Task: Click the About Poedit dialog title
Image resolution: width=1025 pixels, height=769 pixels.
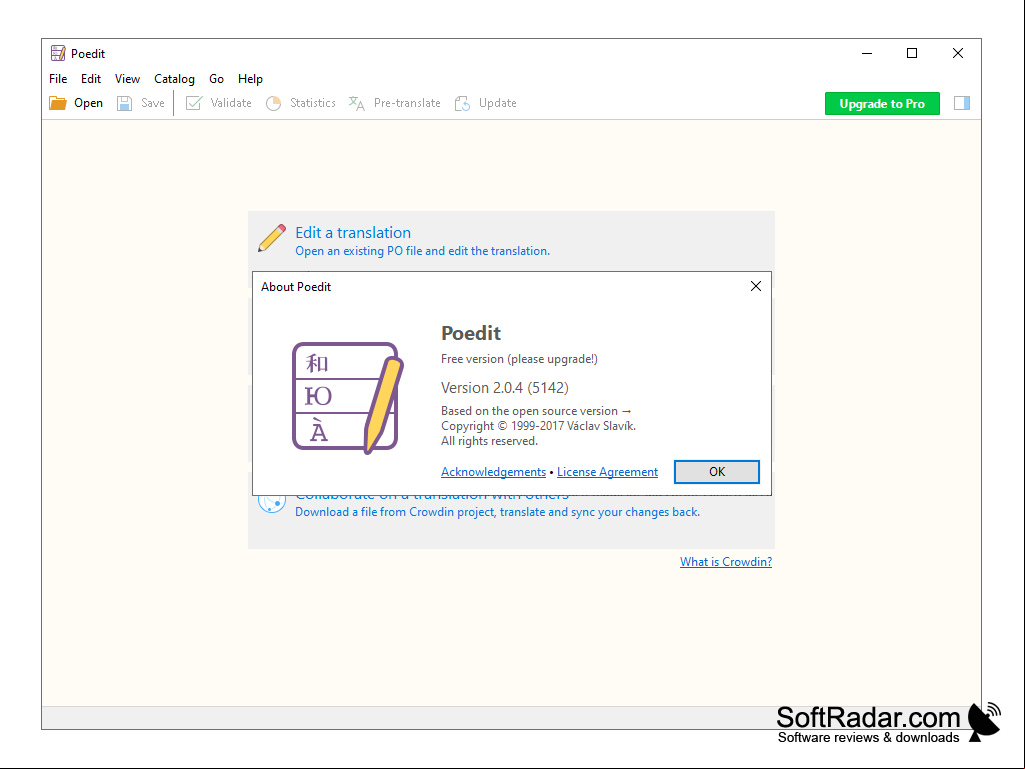Action: pyautogui.click(x=296, y=286)
